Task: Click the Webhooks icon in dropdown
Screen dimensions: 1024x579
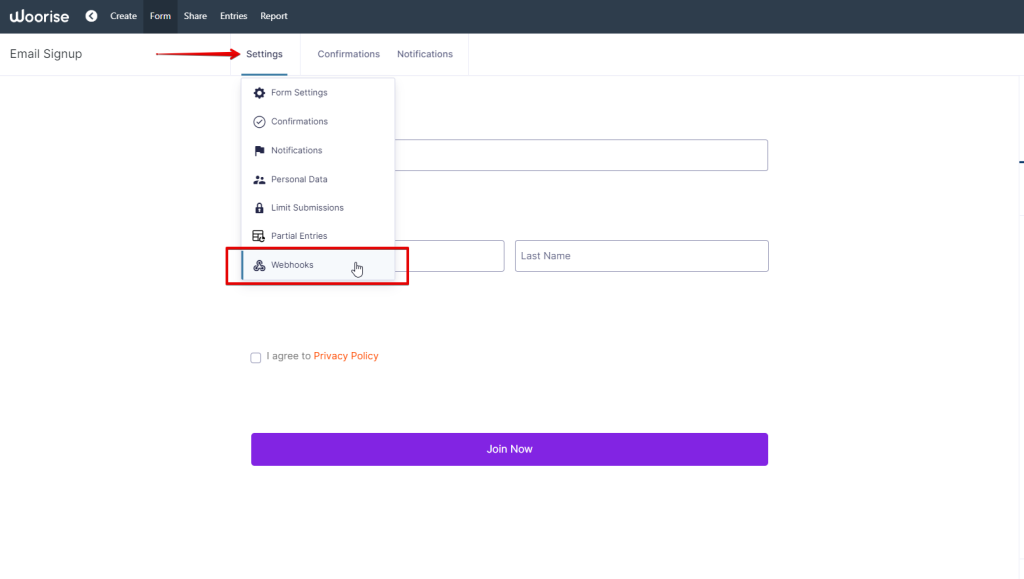Action: (259, 265)
